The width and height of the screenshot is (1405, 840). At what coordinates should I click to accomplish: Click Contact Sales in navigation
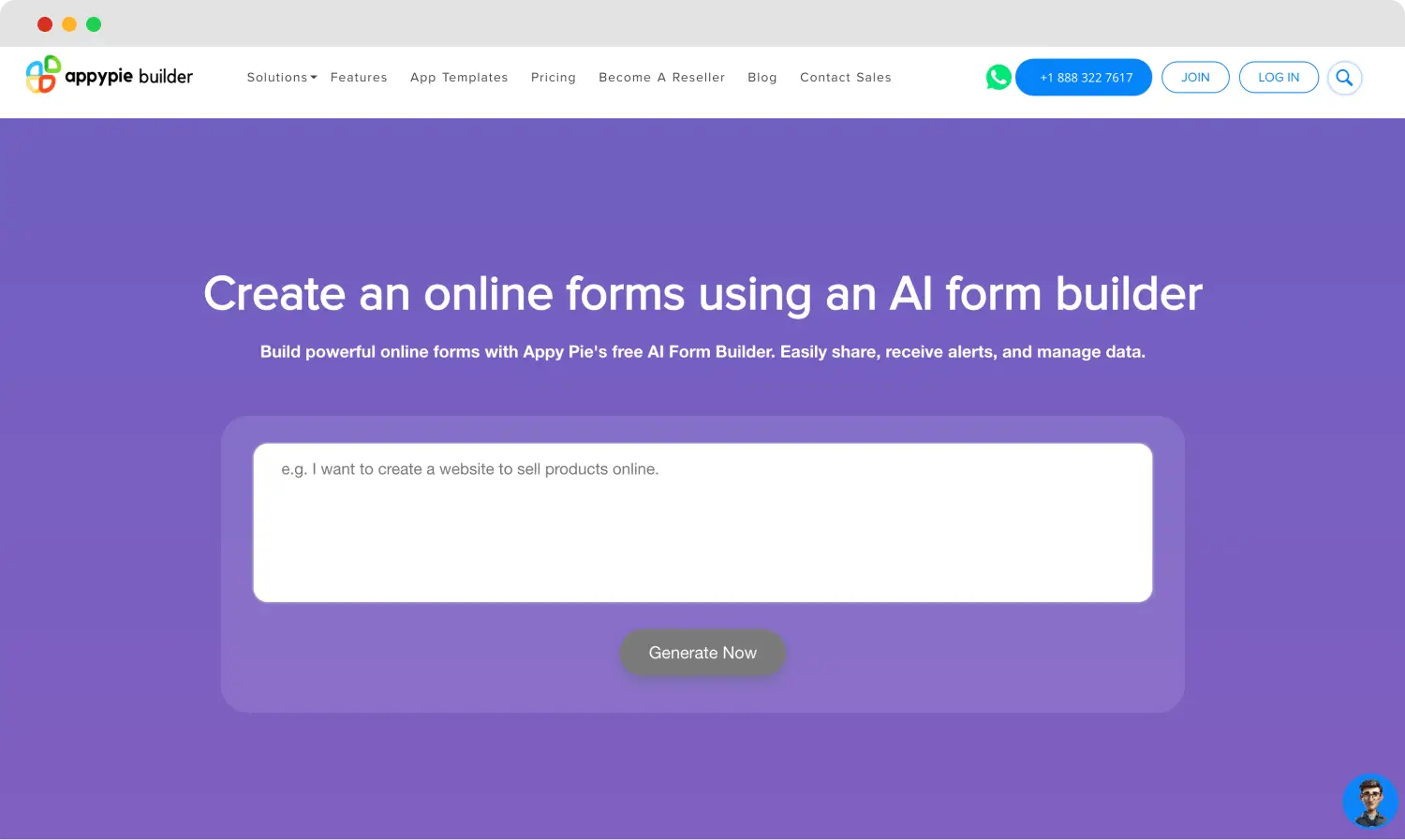click(x=846, y=78)
